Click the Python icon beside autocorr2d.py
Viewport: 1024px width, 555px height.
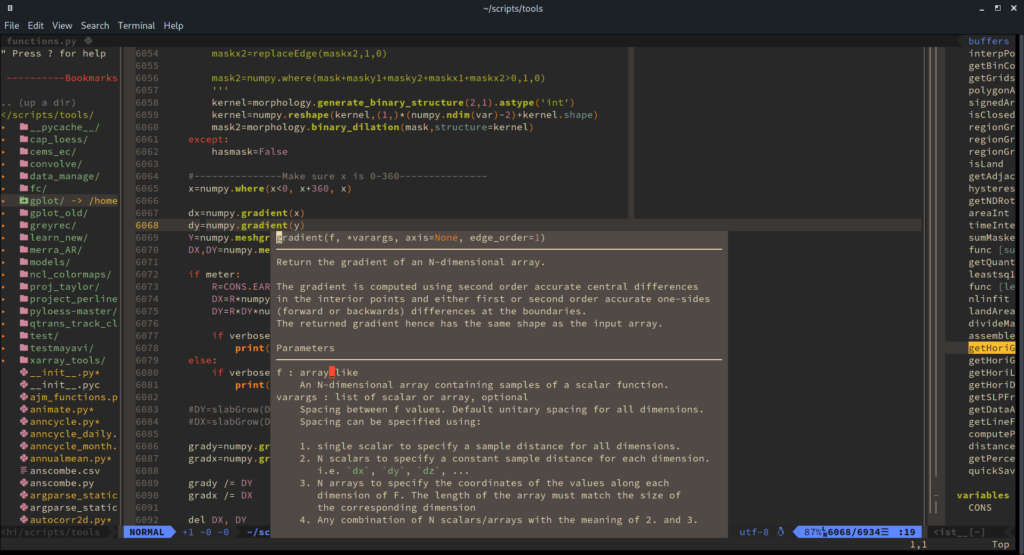(x=24, y=520)
